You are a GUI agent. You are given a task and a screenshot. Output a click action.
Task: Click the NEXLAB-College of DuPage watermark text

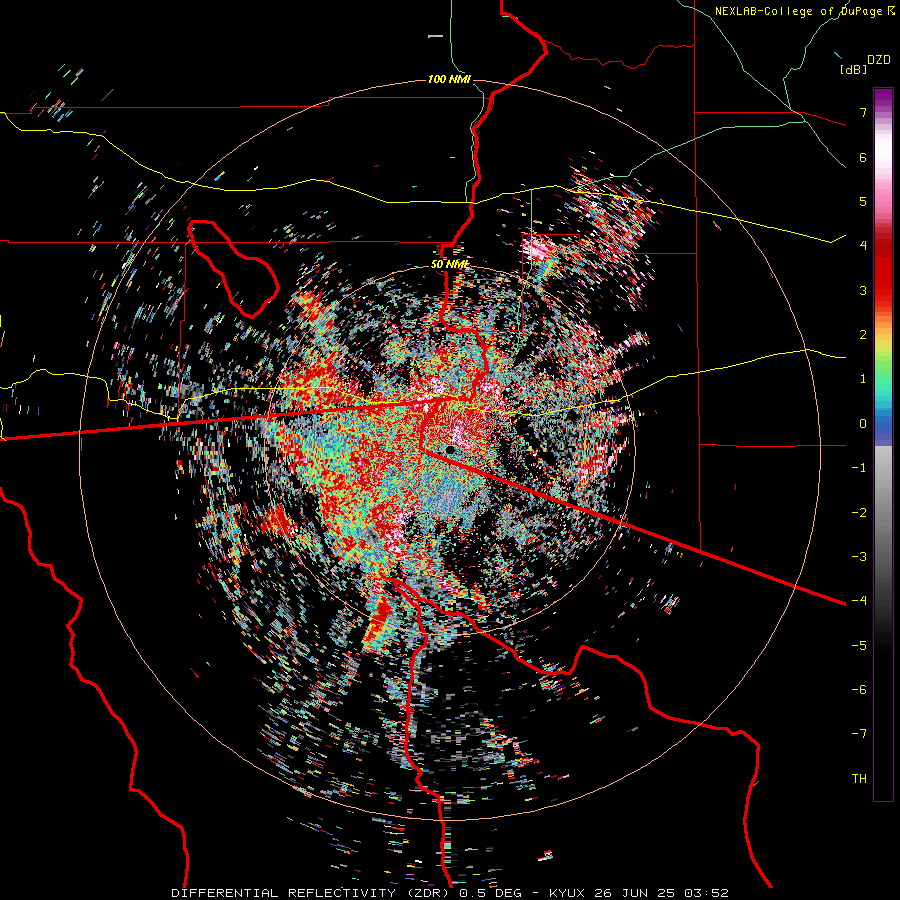(805, 11)
